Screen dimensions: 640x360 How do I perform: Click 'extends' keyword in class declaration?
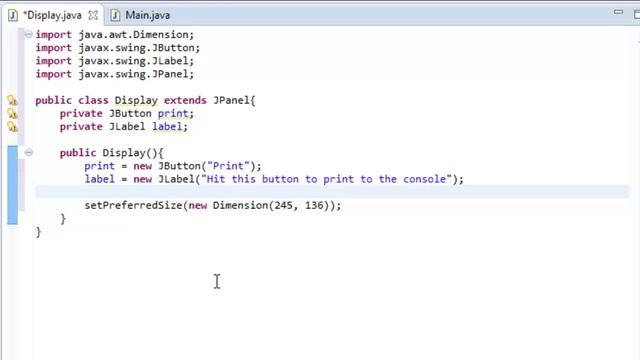point(185,100)
